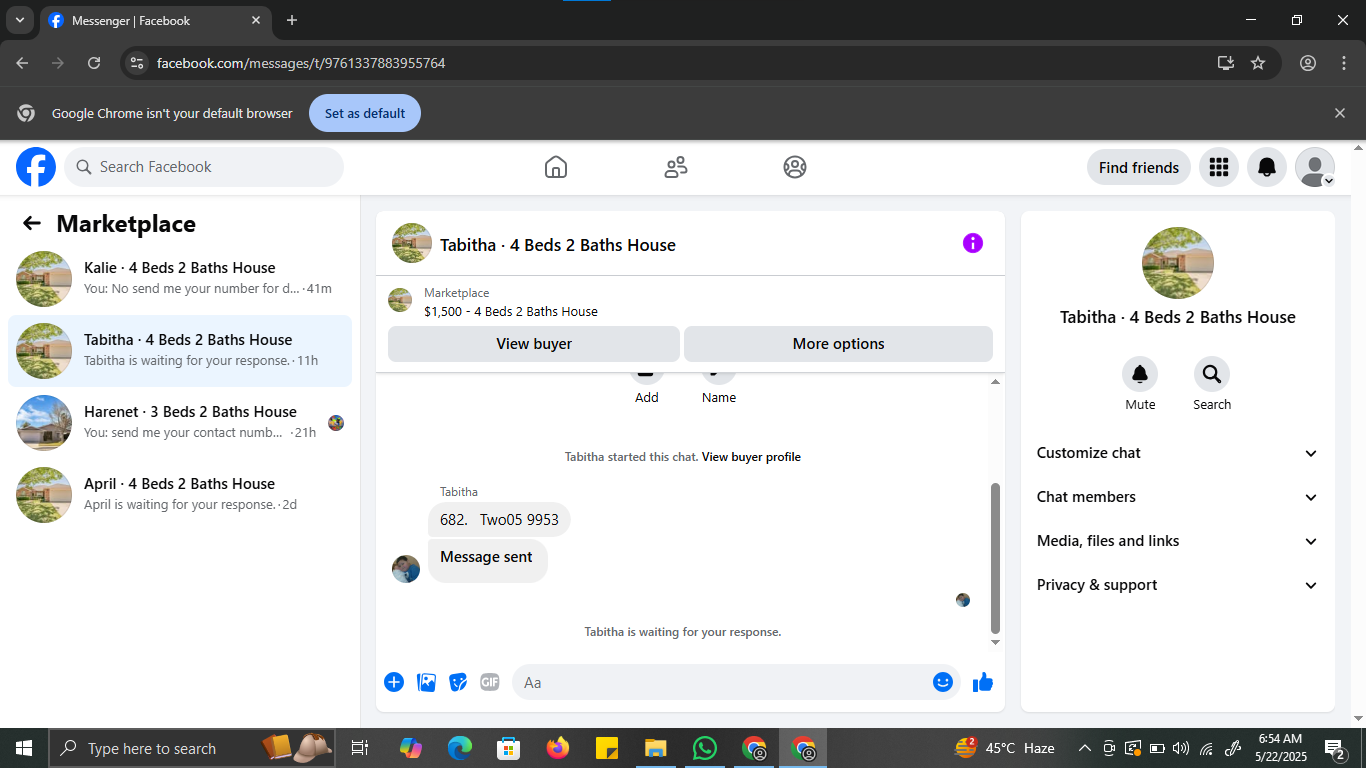Image resolution: width=1366 pixels, height=768 pixels.
Task: Open the Facebook Home feed icon
Action: click(x=556, y=167)
